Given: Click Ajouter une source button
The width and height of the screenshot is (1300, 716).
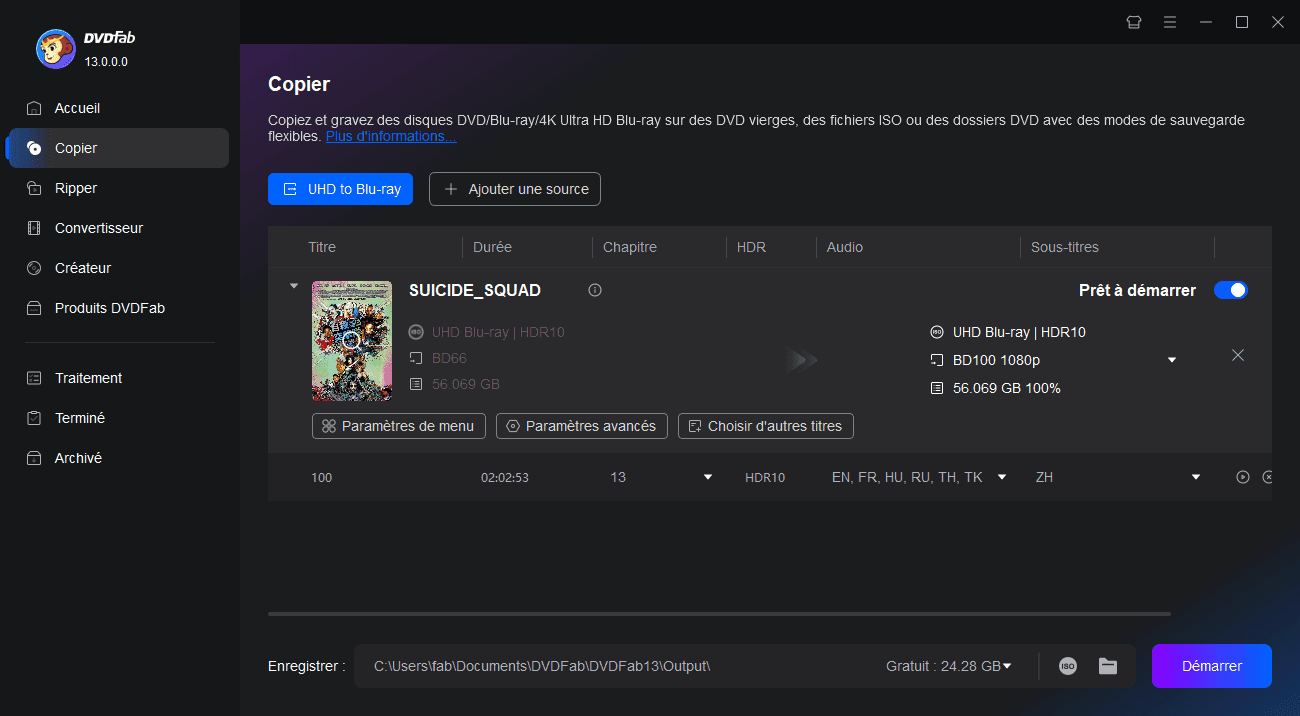Looking at the screenshot, I should (x=515, y=189).
